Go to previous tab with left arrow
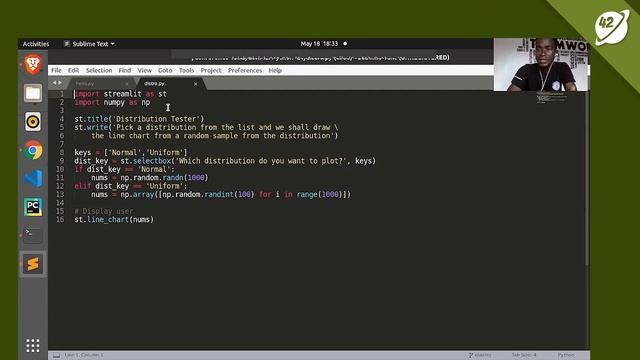Viewport: 640px width, 360px height. [x=54, y=83]
